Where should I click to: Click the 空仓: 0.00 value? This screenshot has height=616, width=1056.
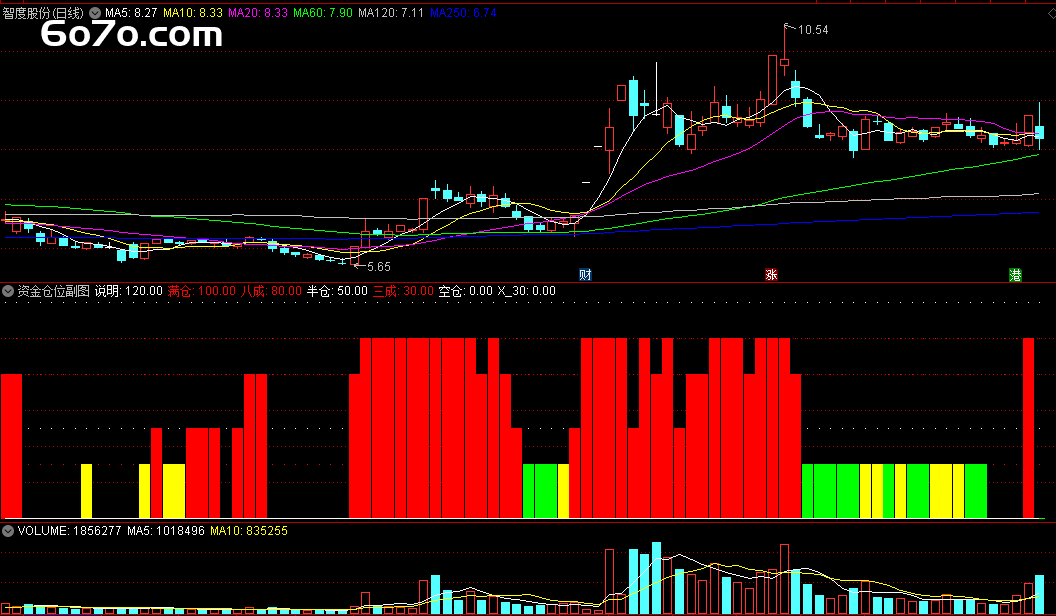point(465,291)
